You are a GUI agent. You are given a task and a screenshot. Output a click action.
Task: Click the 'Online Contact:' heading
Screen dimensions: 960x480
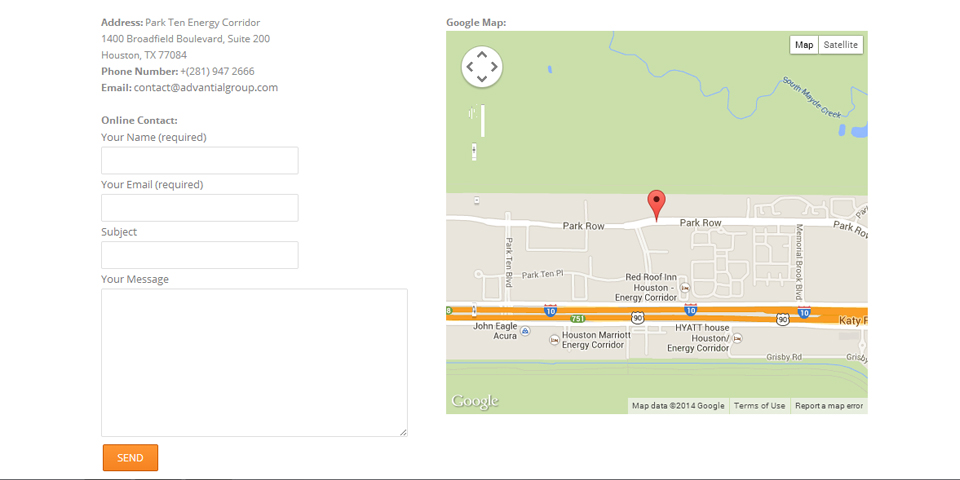pos(139,121)
